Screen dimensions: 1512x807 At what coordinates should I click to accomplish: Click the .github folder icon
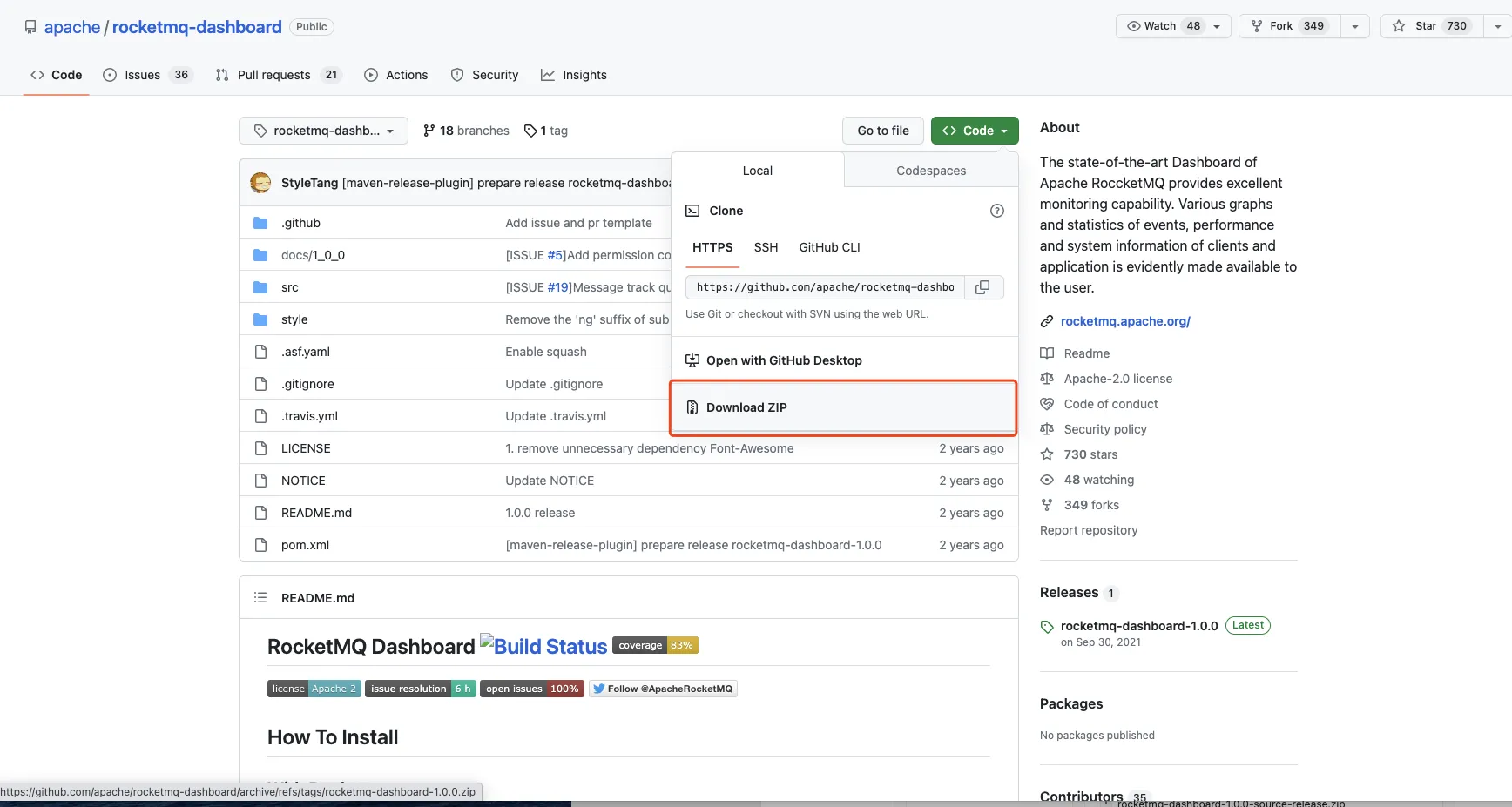[x=260, y=223]
